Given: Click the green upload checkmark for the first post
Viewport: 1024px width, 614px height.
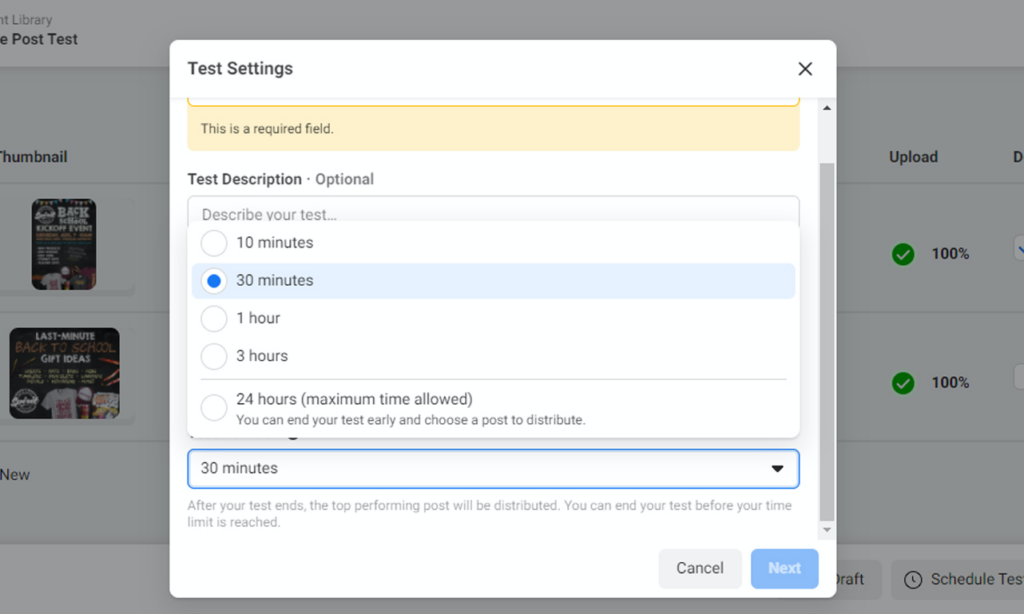Looking at the screenshot, I should [902, 254].
